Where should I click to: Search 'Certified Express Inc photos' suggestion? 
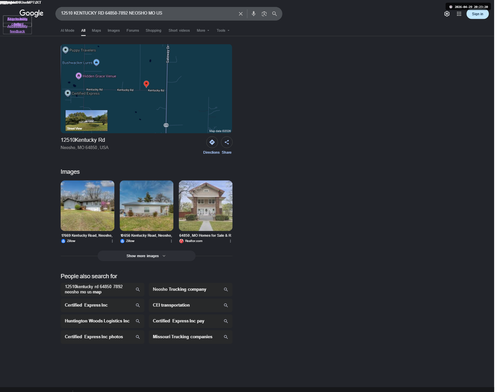click(102, 337)
